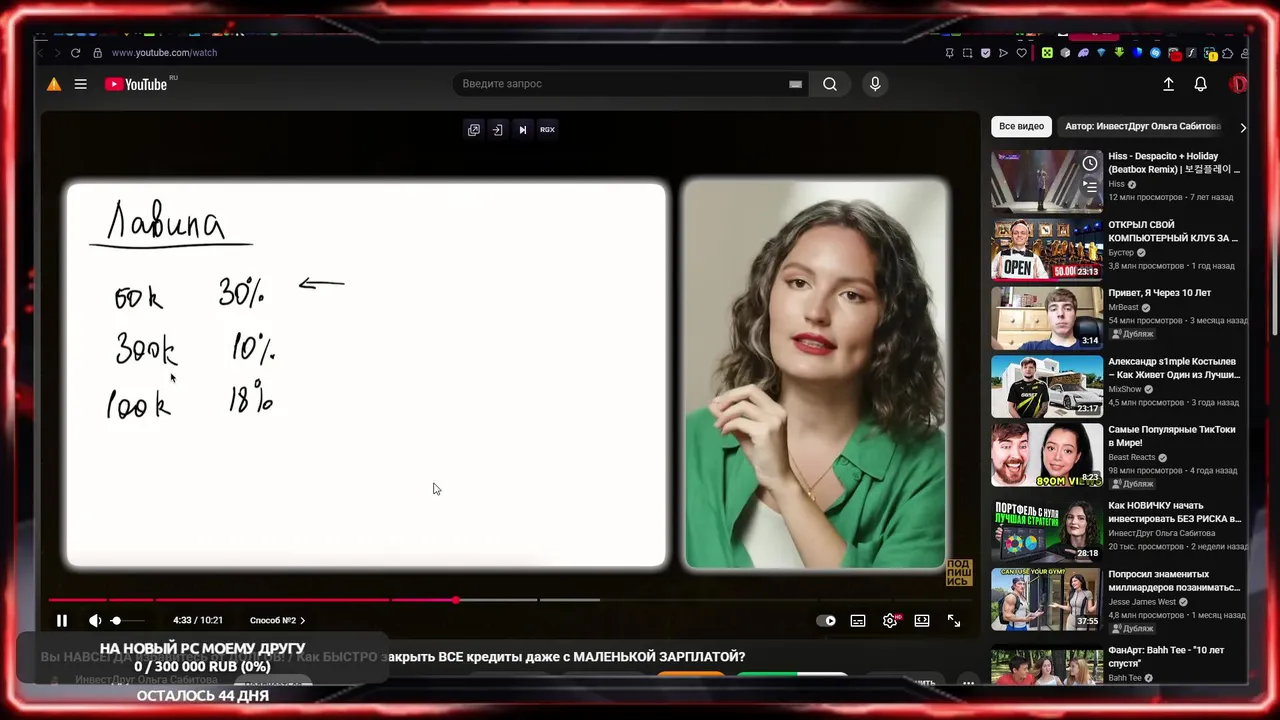Show more filter chips with arrow
The height and width of the screenshot is (720, 1280).
pyautogui.click(x=1242, y=127)
